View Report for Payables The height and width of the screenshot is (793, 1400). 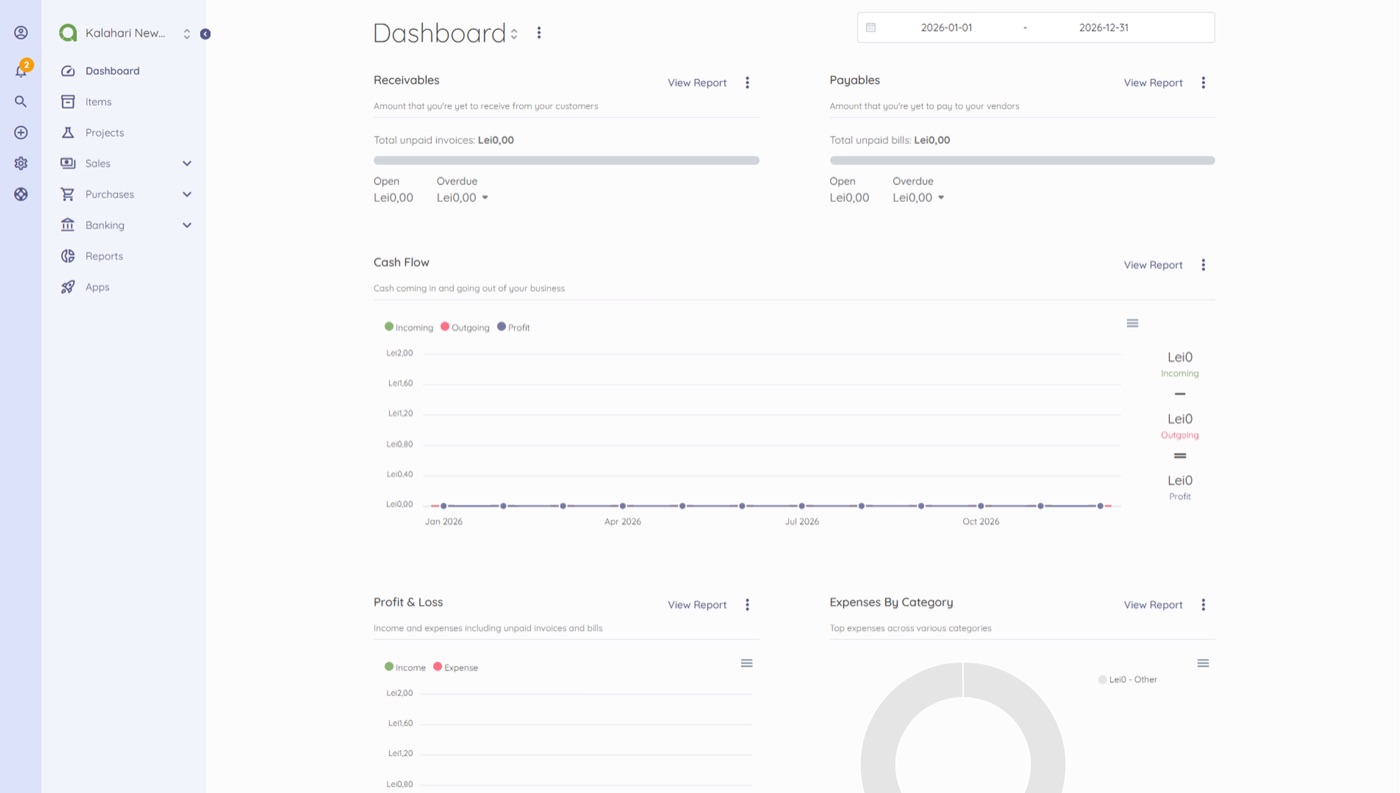tap(1153, 83)
